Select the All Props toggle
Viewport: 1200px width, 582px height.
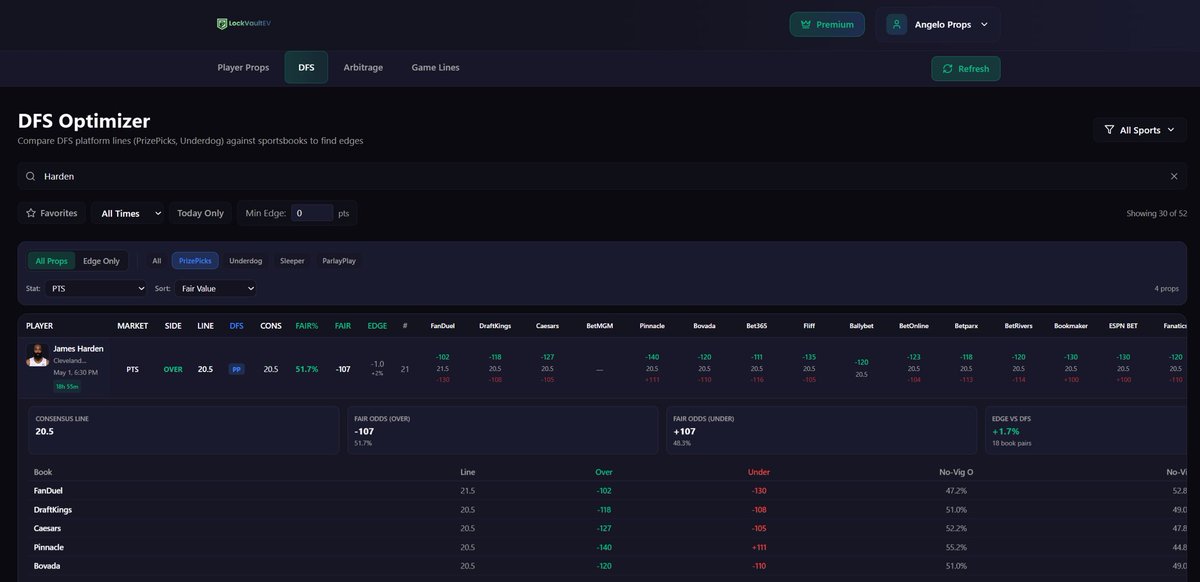click(52, 261)
